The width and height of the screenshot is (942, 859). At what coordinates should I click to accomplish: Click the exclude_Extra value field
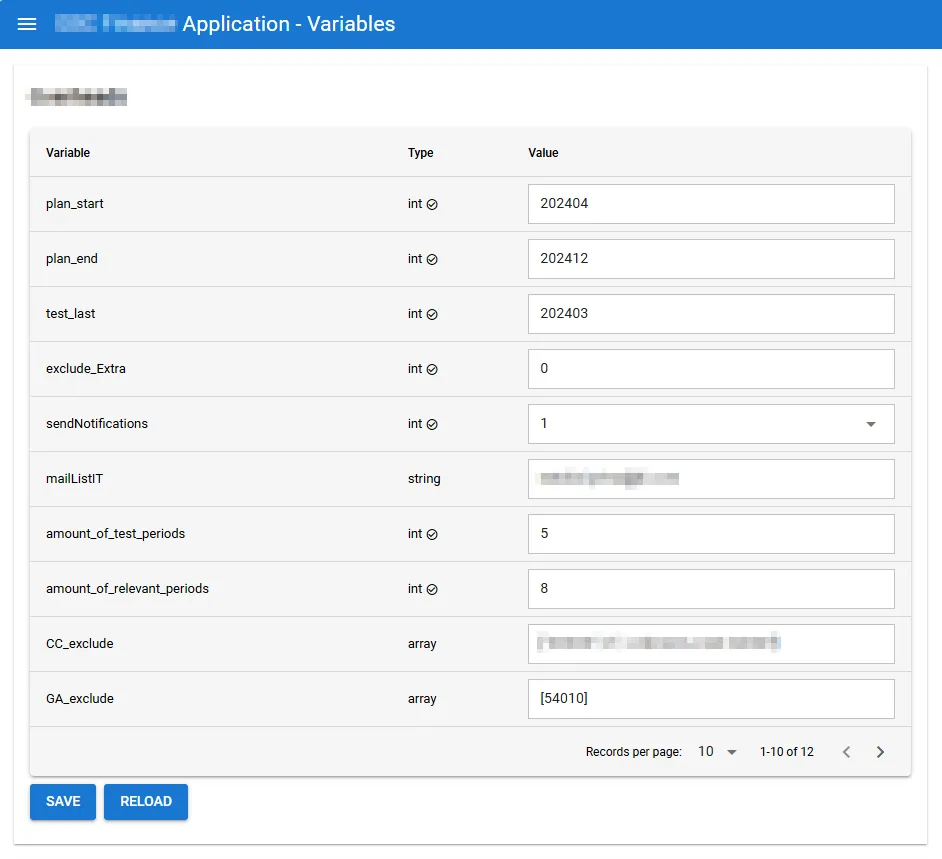[x=710, y=369]
